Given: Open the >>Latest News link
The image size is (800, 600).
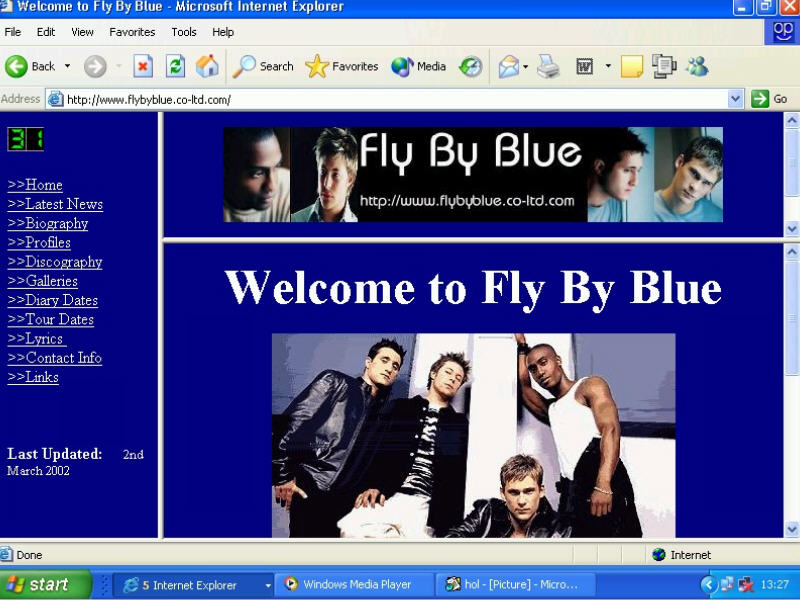Looking at the screenshot, I should coord(55,204).
